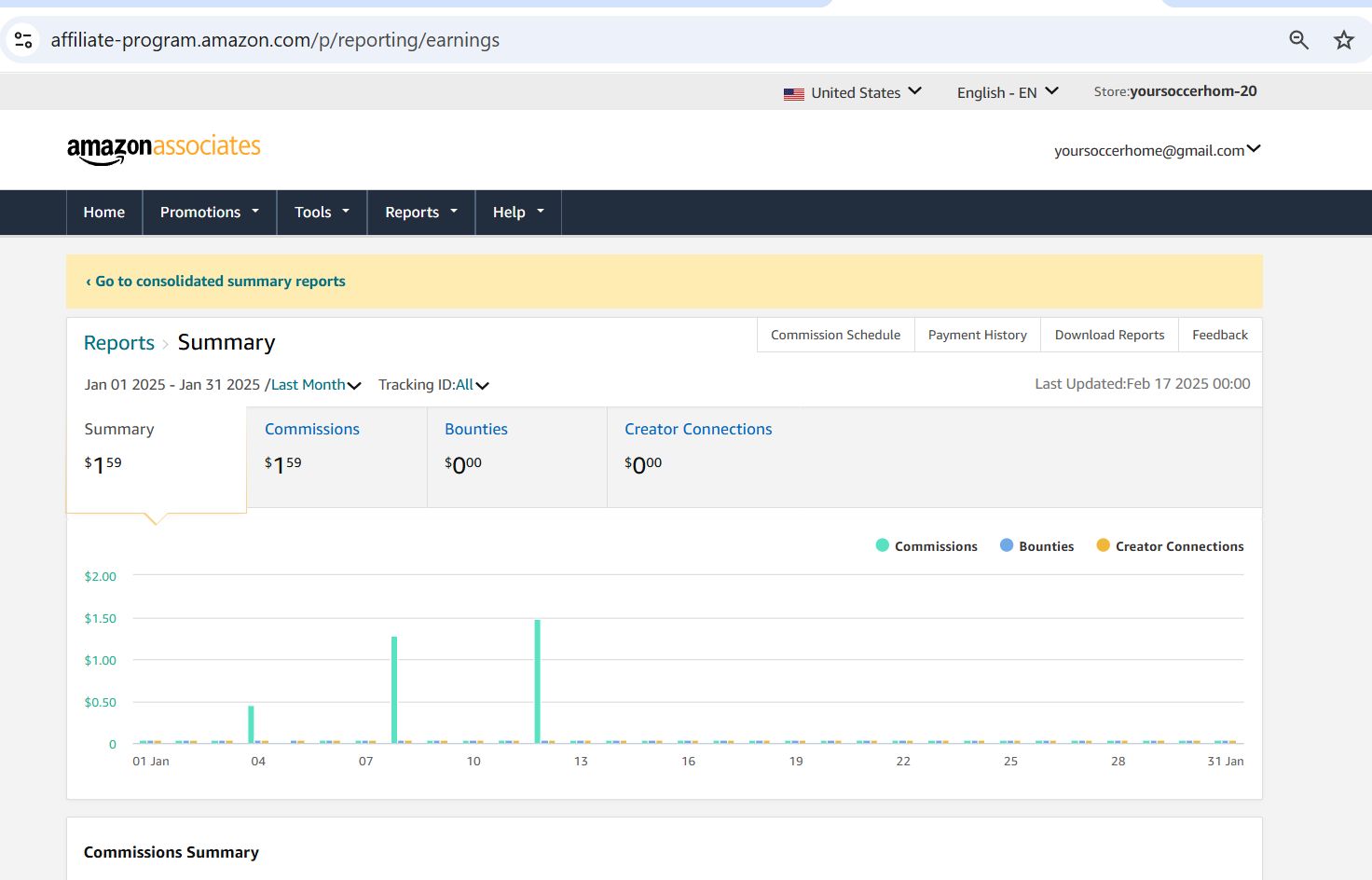This screenshot has width=1372, height=880.
Task: Click the Jan 01 2025 - Jan 31 2025 text
Action: click(172, 385)
